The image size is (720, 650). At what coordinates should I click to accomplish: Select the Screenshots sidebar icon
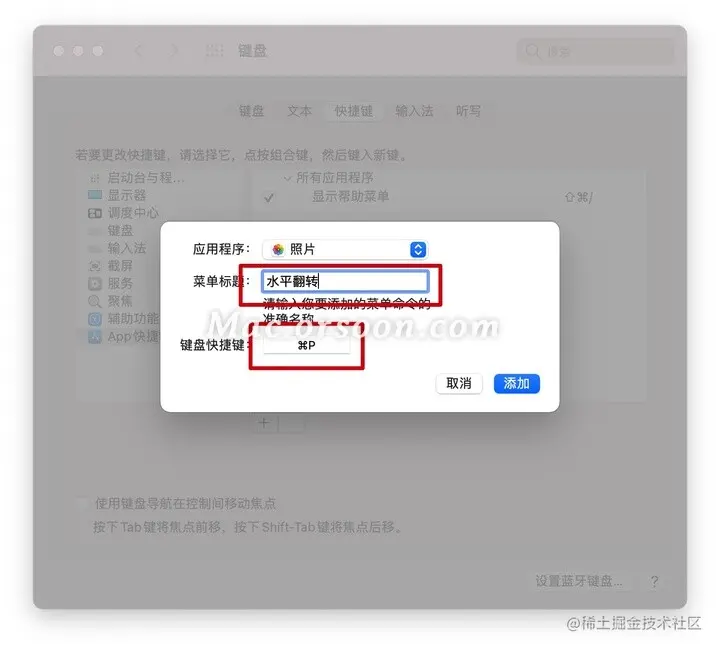[x=95, y=266]
